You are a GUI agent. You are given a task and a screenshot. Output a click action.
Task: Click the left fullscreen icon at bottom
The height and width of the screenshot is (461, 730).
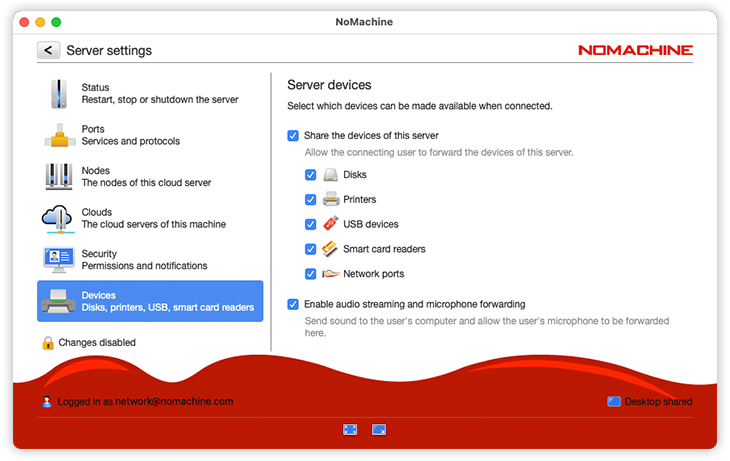click(x=350, y=429)
